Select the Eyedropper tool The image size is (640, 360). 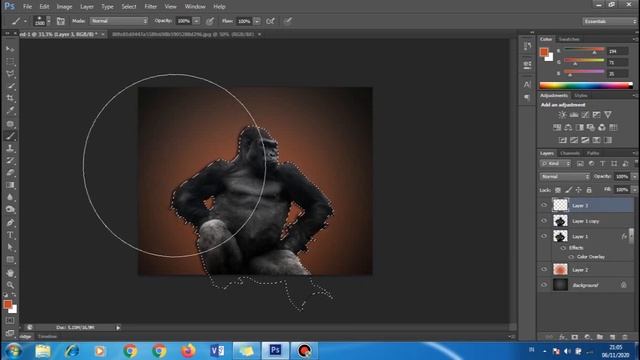click(x=10, y=110)
